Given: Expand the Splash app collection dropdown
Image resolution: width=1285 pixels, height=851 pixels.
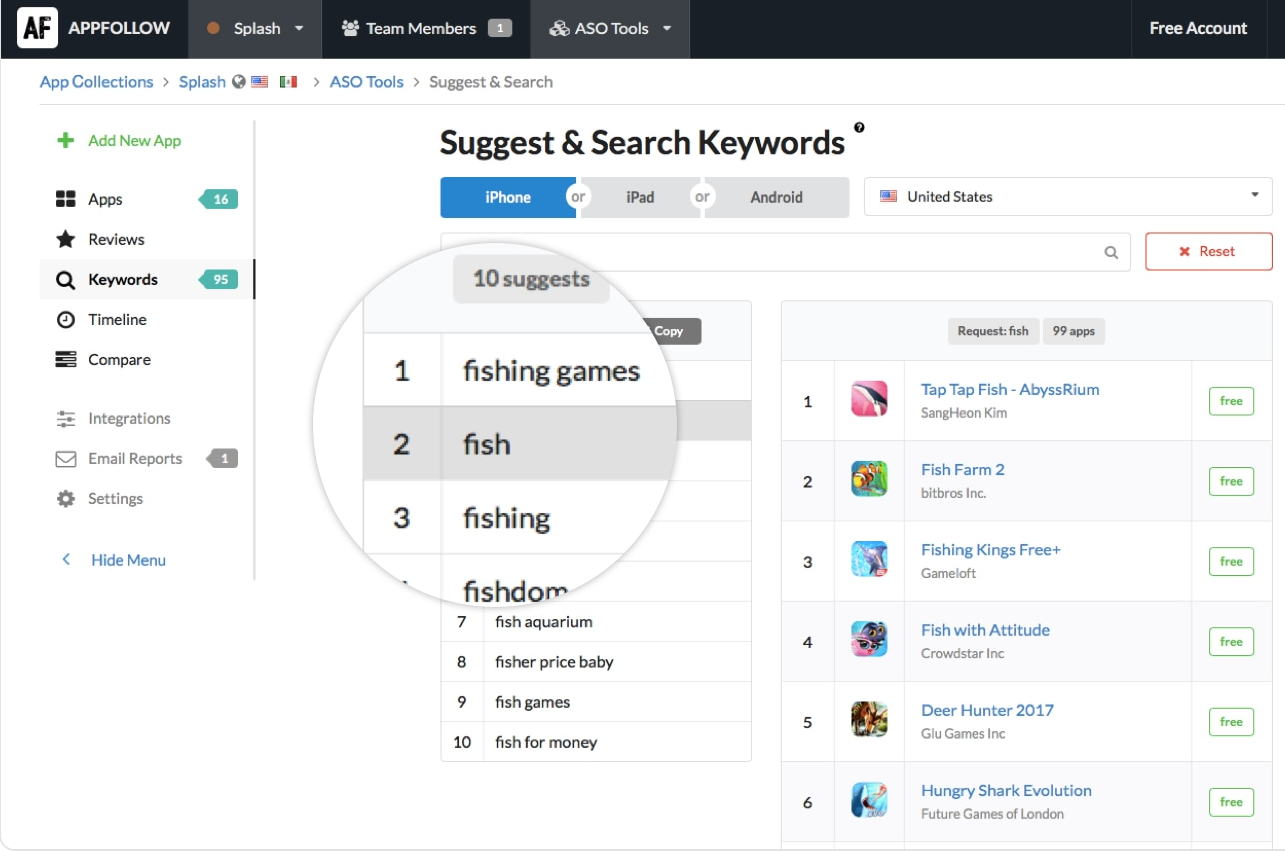Looking at the screenshot, I should point(256,29).
